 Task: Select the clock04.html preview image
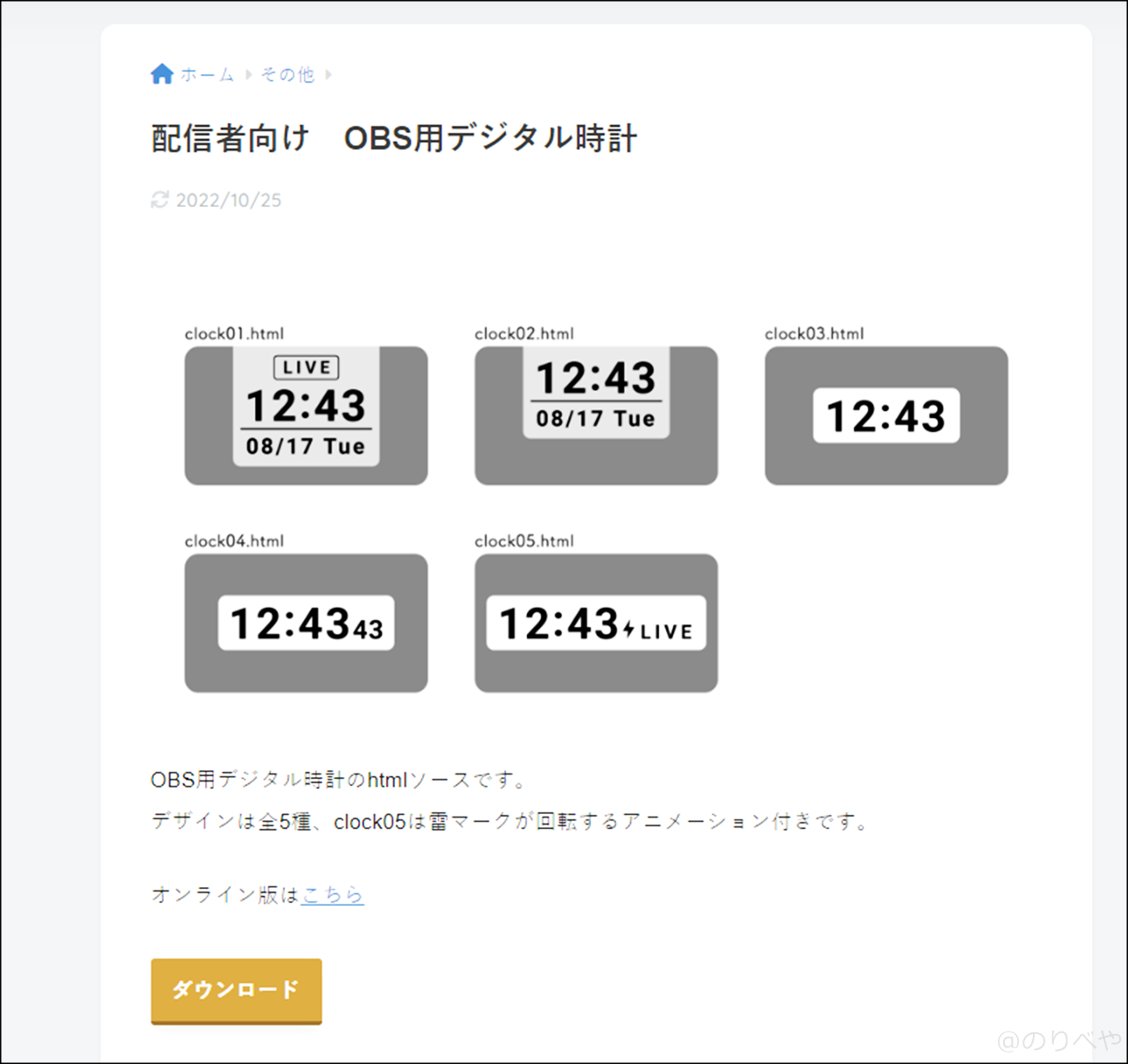[x=305, y=622]
